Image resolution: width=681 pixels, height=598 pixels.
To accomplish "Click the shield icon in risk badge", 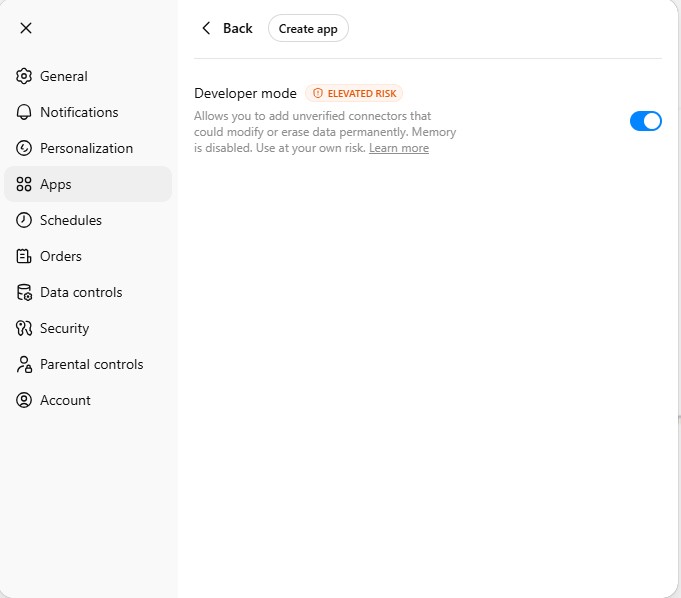I will coord(318,93).
